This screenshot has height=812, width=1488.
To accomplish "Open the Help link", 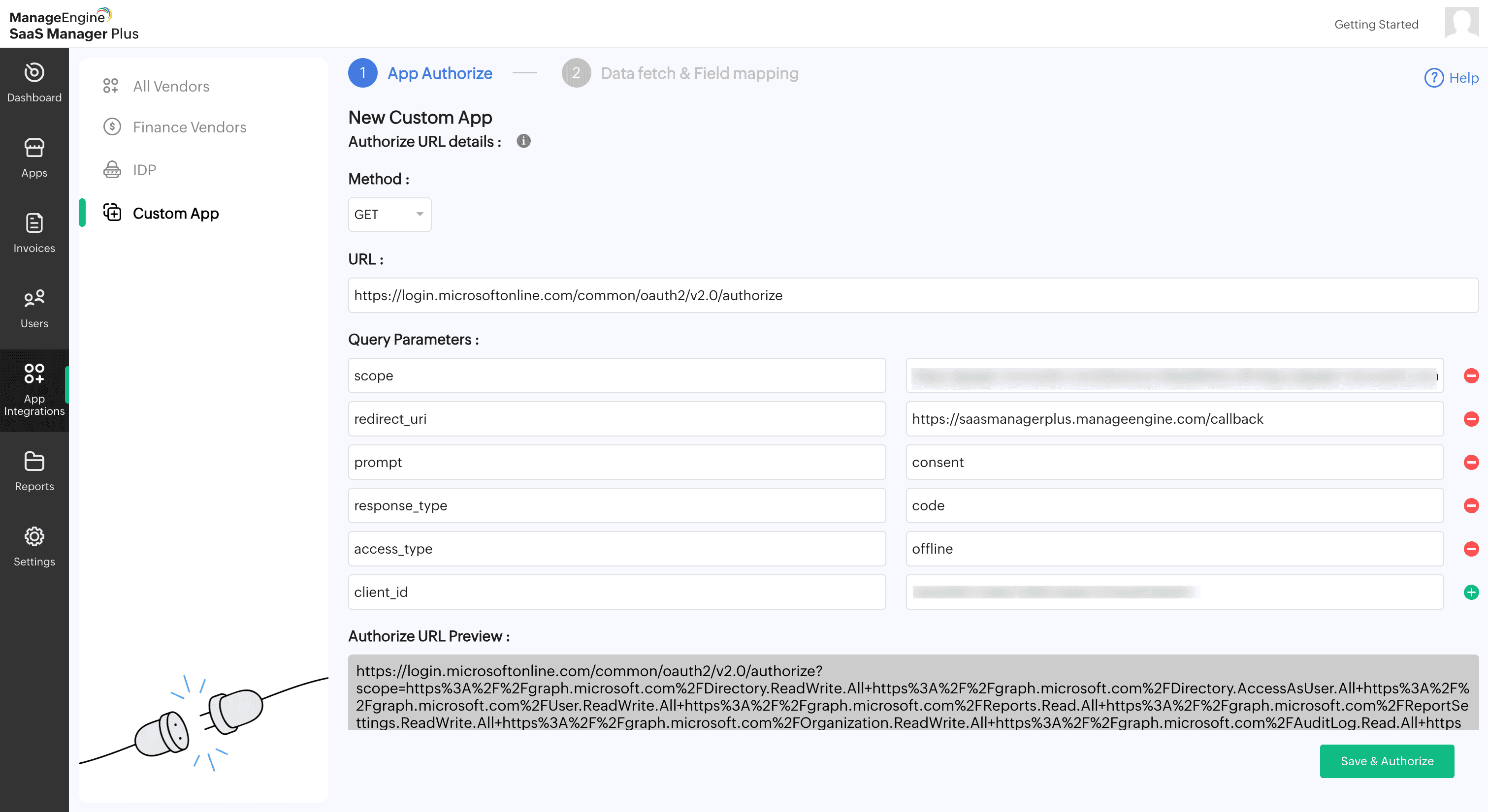I will click(x=1451, y=78).
